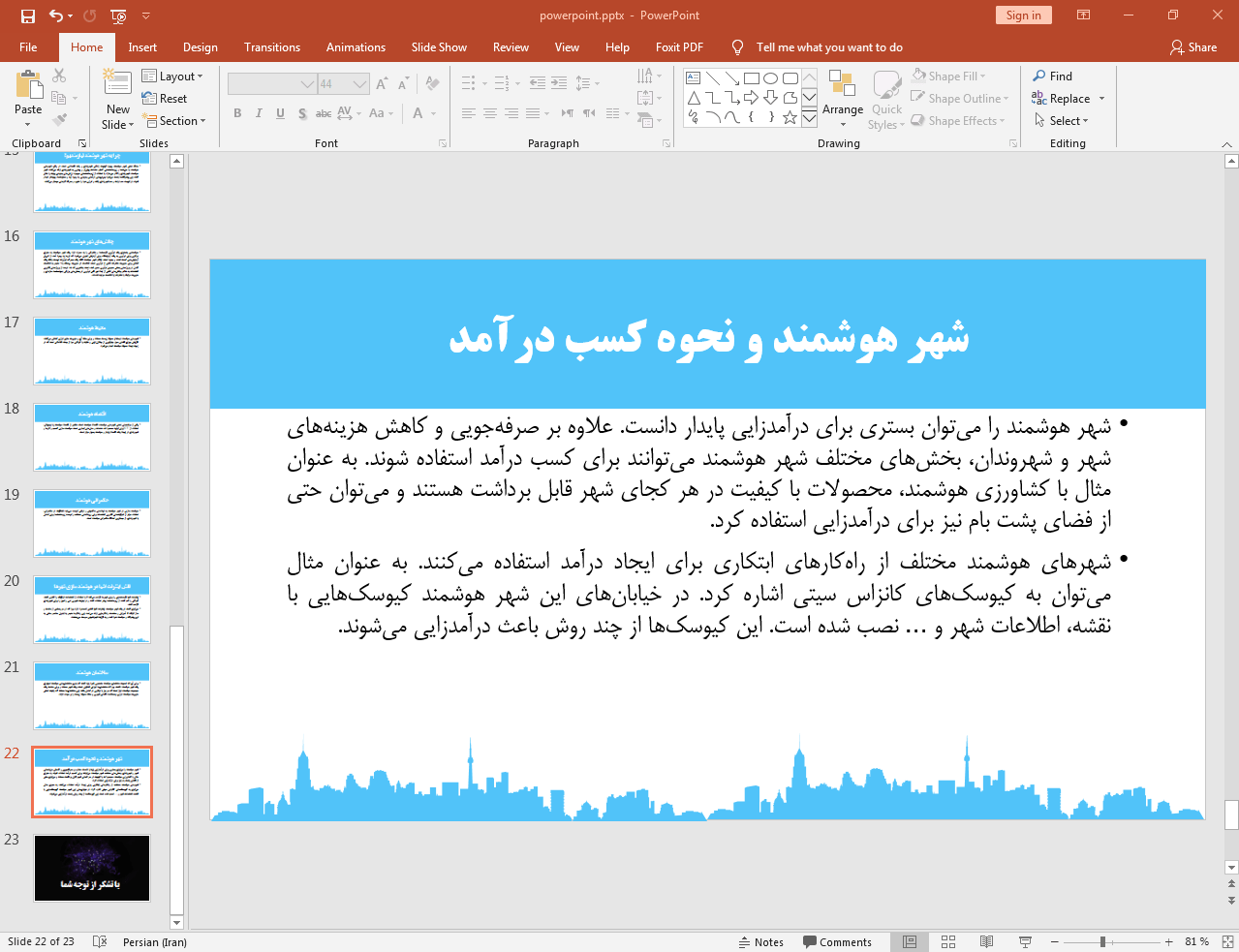This screenshot has height=952, width=1239.
Task: Save the presentation with the floppy icon
Action: point(28,15)
